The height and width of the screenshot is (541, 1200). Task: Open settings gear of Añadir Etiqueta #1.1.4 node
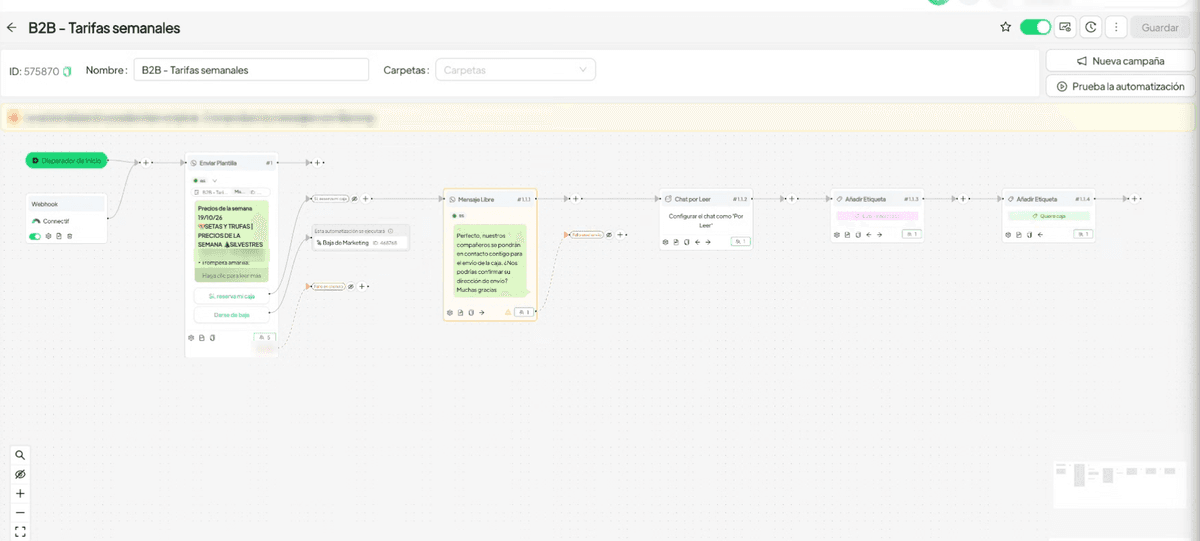(1008, 235)
